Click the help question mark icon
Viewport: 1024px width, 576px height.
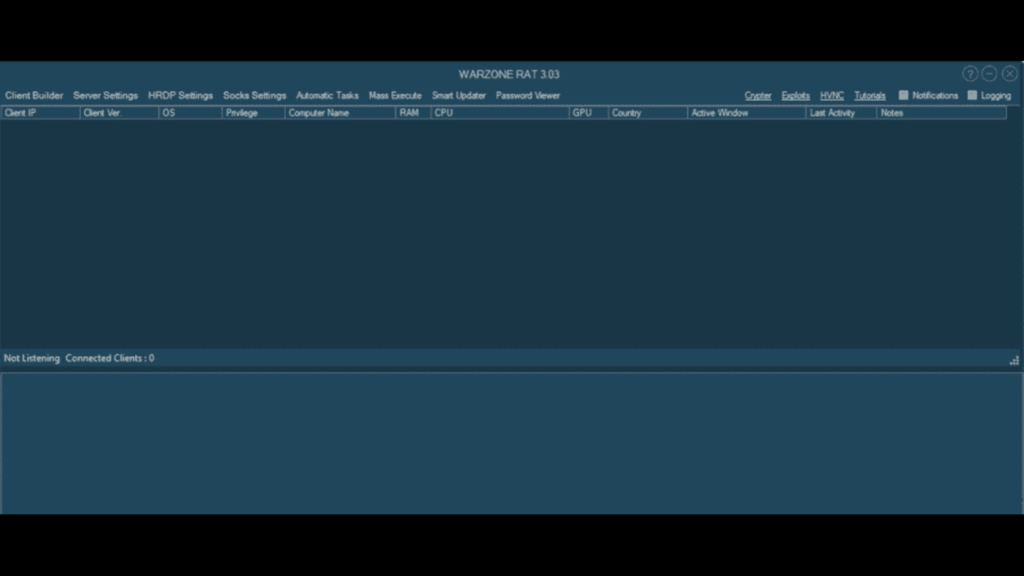pos(970,74)
